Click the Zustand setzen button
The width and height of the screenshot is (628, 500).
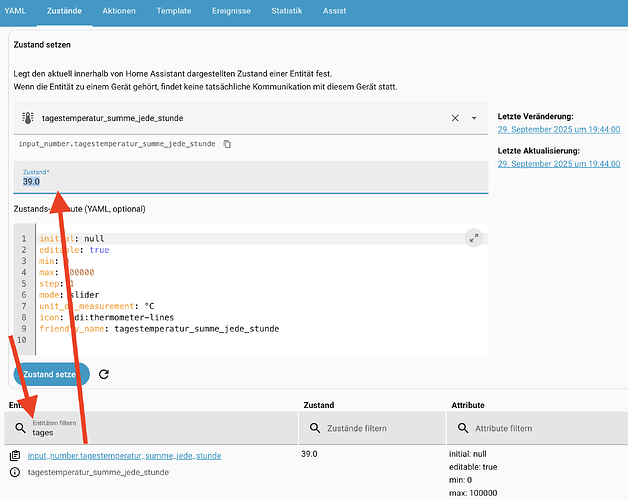51,374
